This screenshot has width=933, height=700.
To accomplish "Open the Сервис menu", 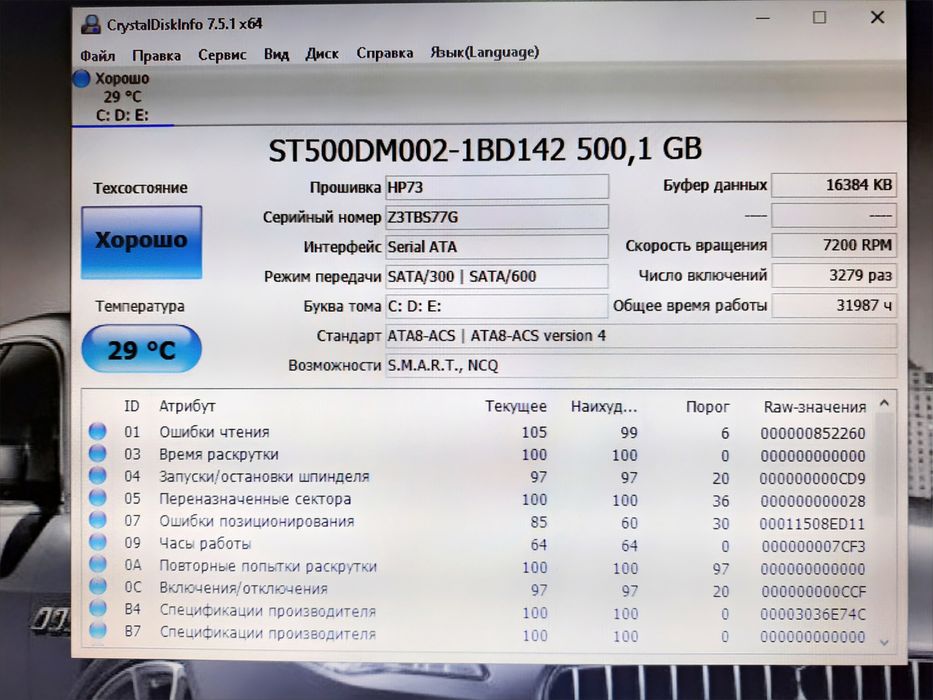I will tap(222, 55).
